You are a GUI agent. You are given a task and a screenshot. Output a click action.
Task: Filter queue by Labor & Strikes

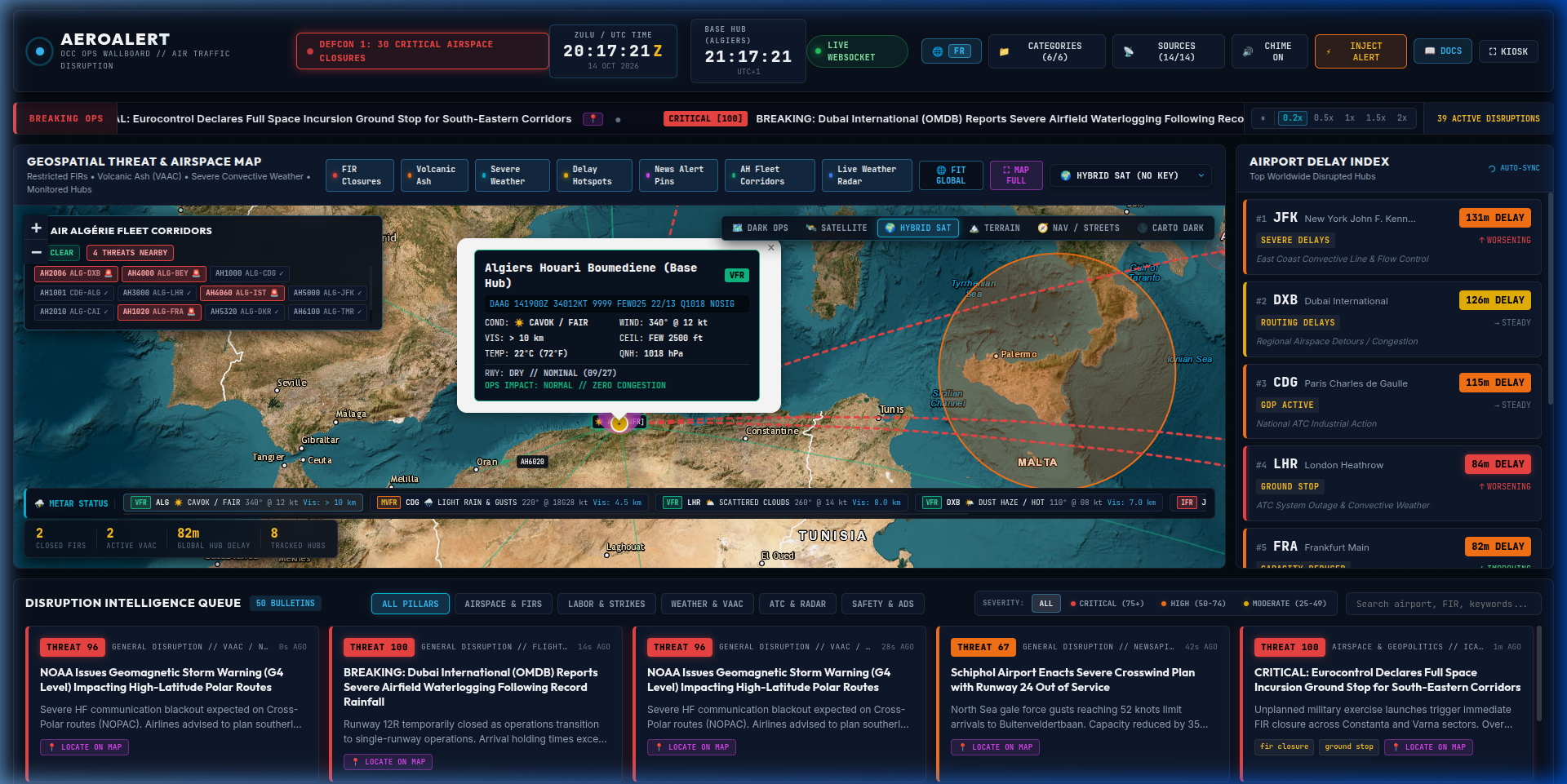point(606,604)
